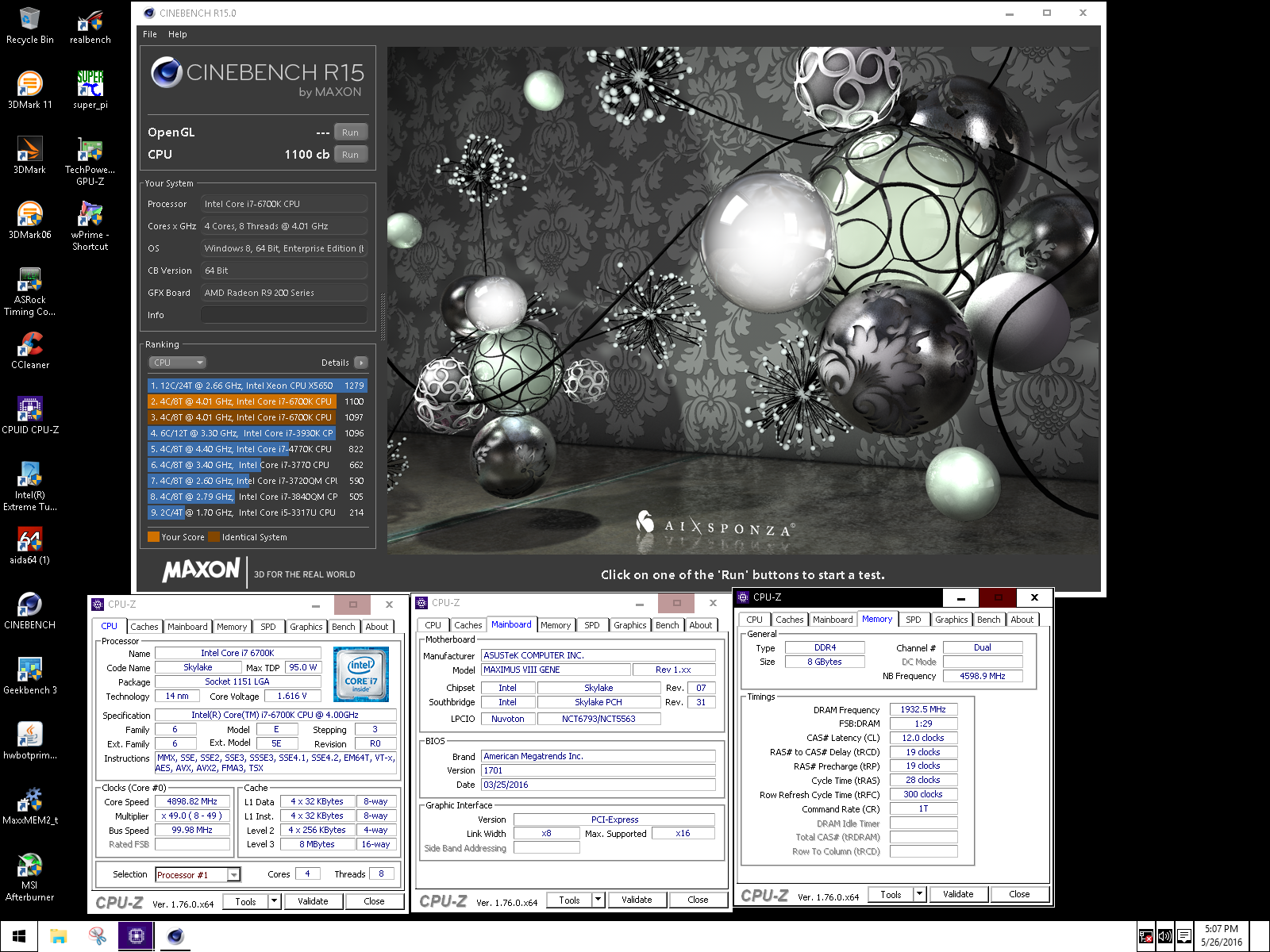Image resolution: width=1270 pixels, height=952 pixels.
Task: Select the i5-3317U ranking row
Action: pyautogui.click(x=257, y=512)
